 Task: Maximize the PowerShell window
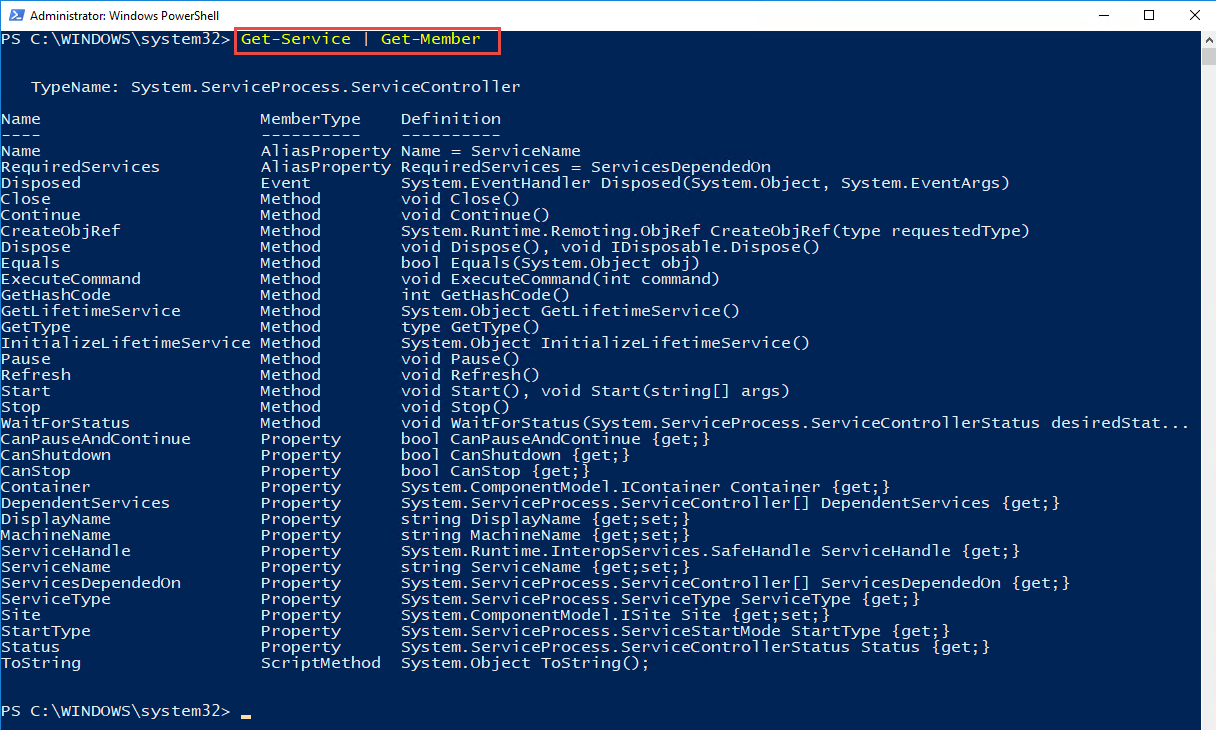pyautogui.click(x=1148, y=15)
